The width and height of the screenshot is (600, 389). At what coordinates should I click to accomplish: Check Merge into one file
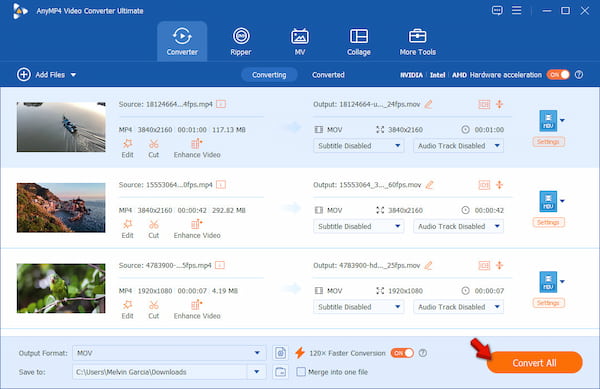(301, 372)
